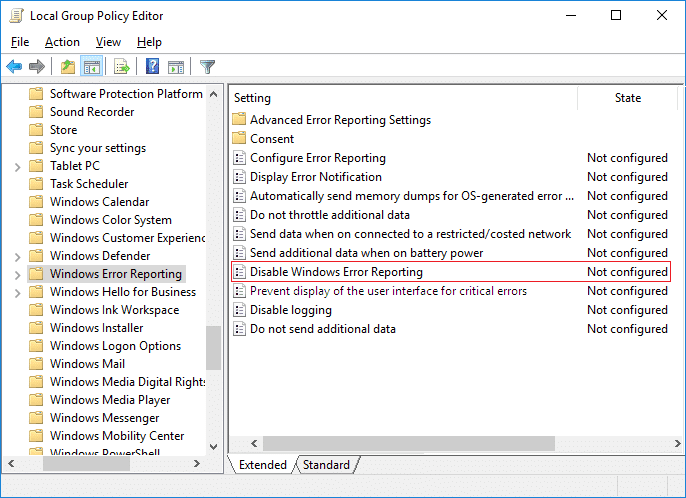Click the Back arrow toolbar icon

(x=14, y=67)
